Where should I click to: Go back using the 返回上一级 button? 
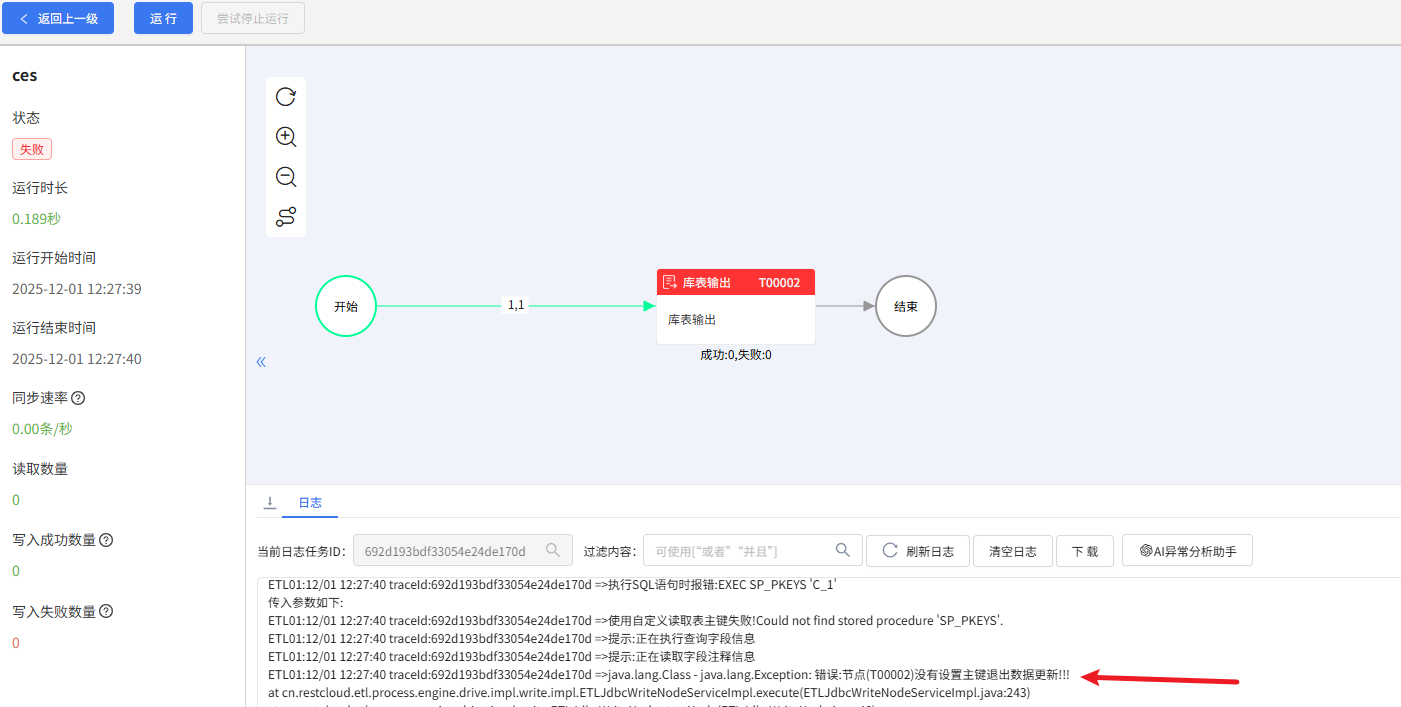coord(58,18)
